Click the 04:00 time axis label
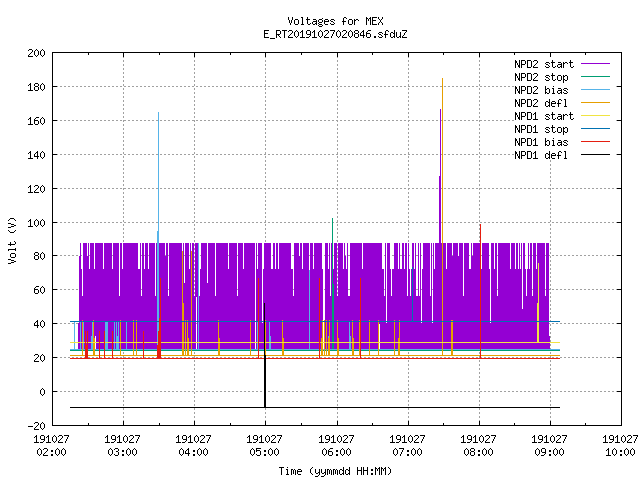 point(193,452)
